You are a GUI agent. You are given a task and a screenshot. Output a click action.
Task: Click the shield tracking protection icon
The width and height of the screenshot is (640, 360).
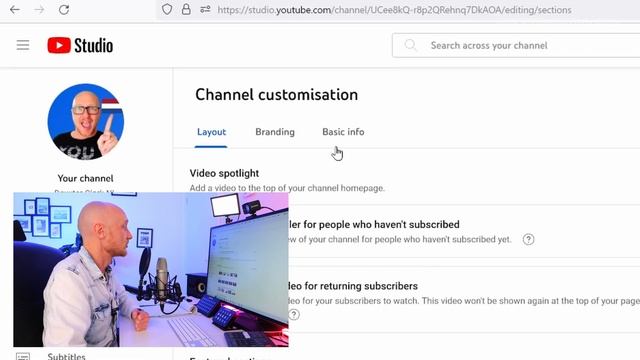[167, 9]
